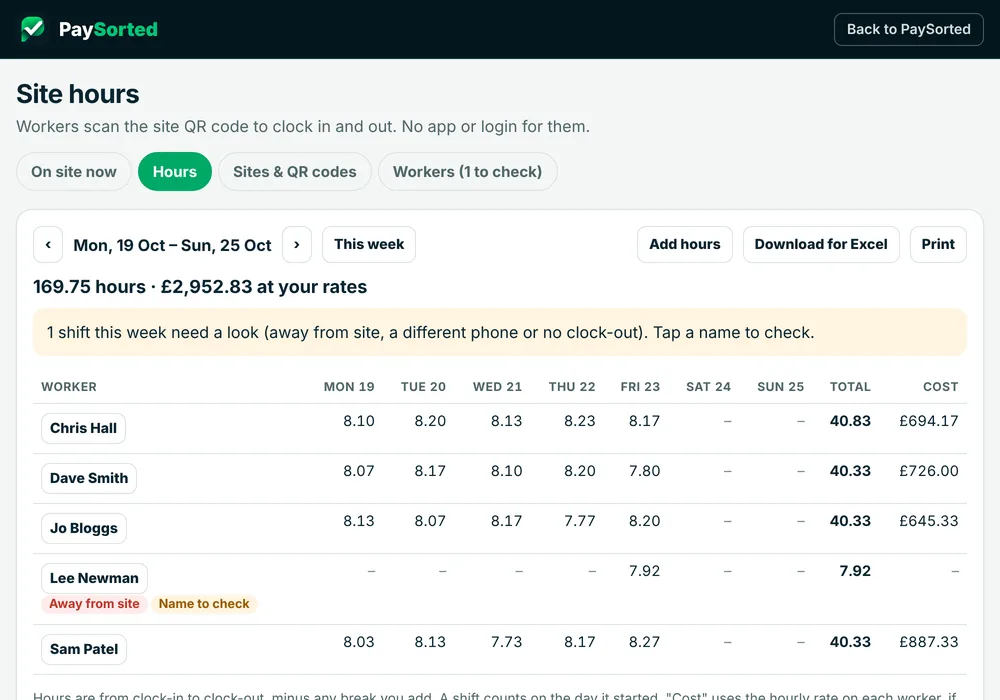Image resolution: width=1000 pixels, height=700 pixels.
Task: Click the SAT 24 column header
Action: pos(708,387)
